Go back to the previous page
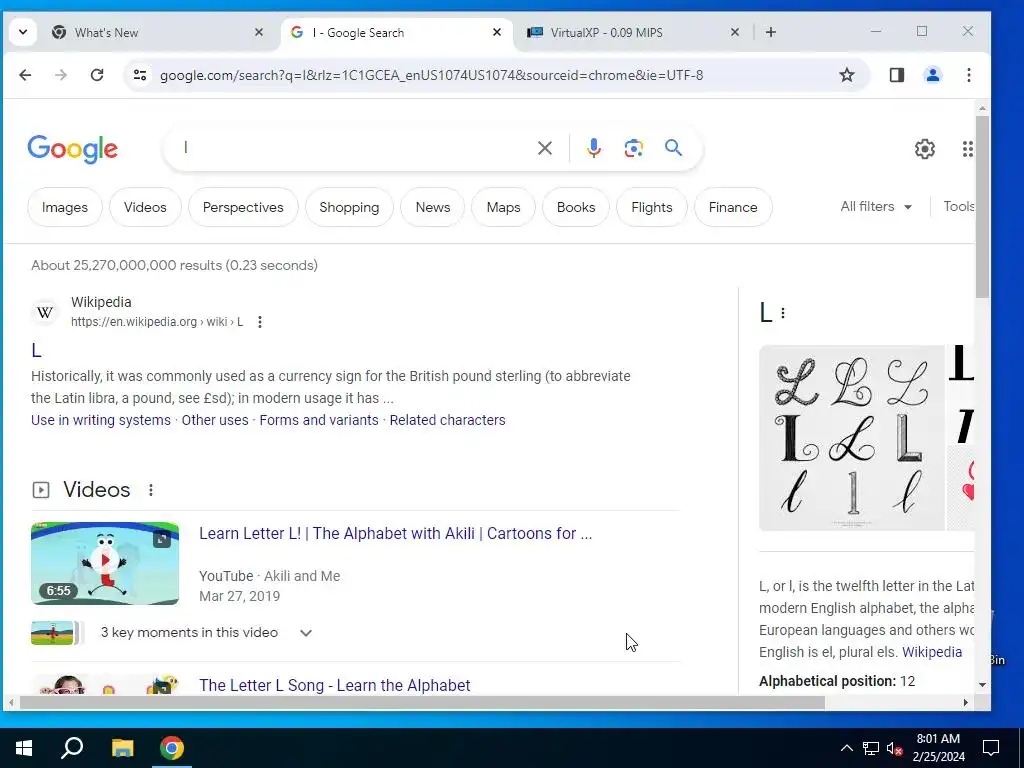1024x768 pixels. tap(25, 75)
